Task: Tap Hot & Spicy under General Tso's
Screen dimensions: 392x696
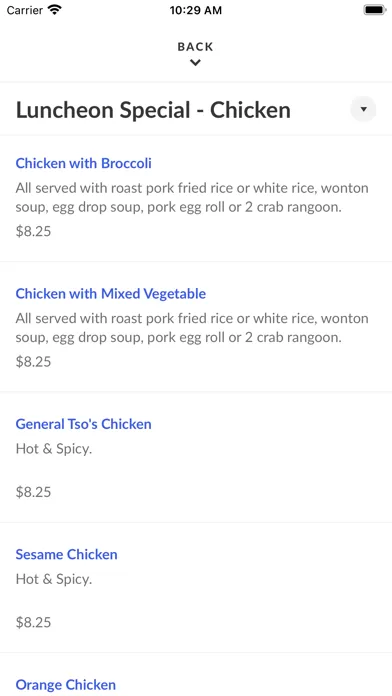Action: [x=54, y=449]
